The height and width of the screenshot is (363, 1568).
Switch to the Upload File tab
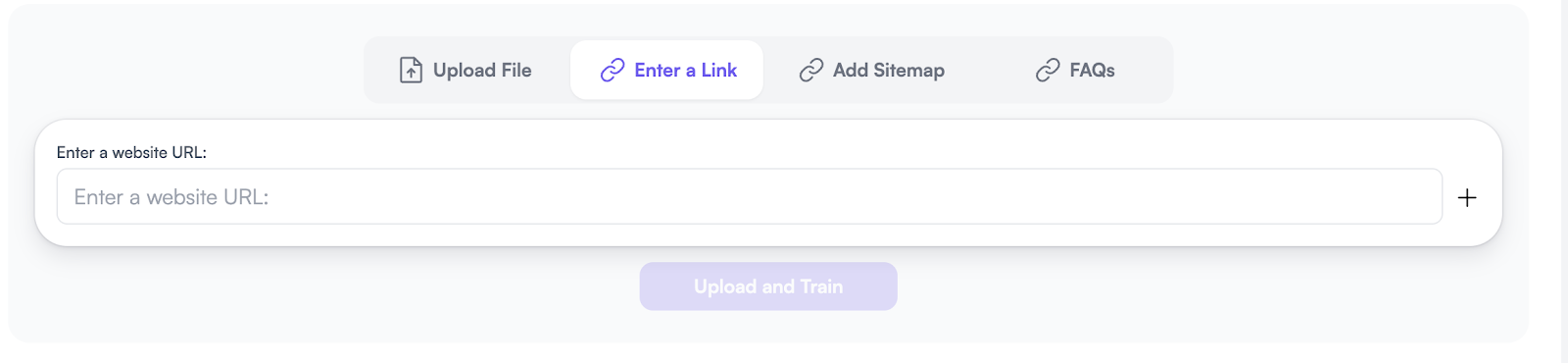466,70
